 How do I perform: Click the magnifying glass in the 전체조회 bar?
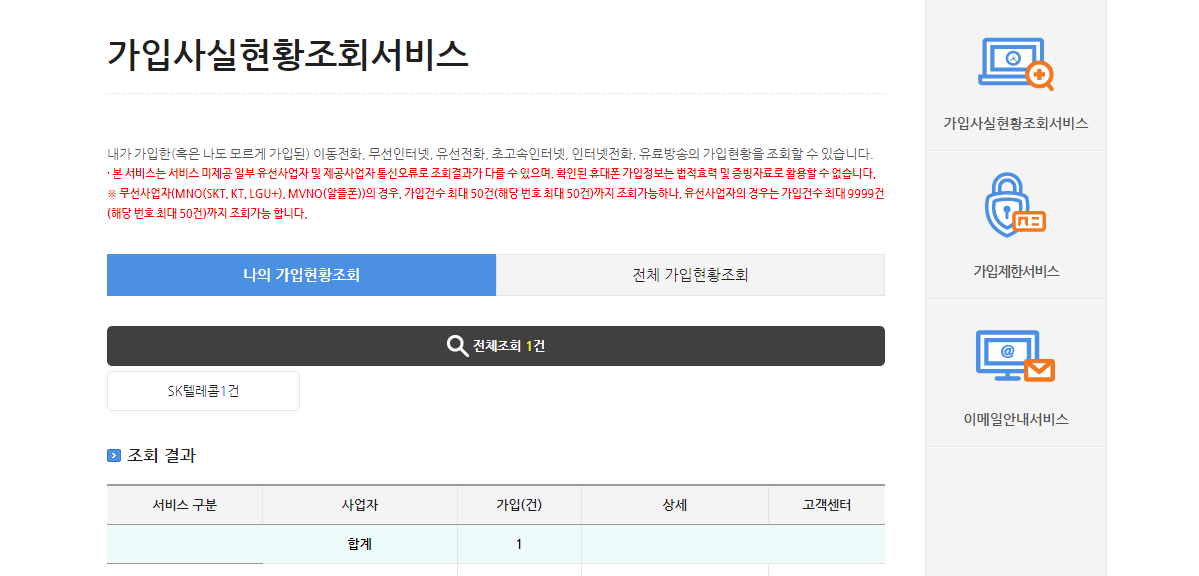(458, 345)
